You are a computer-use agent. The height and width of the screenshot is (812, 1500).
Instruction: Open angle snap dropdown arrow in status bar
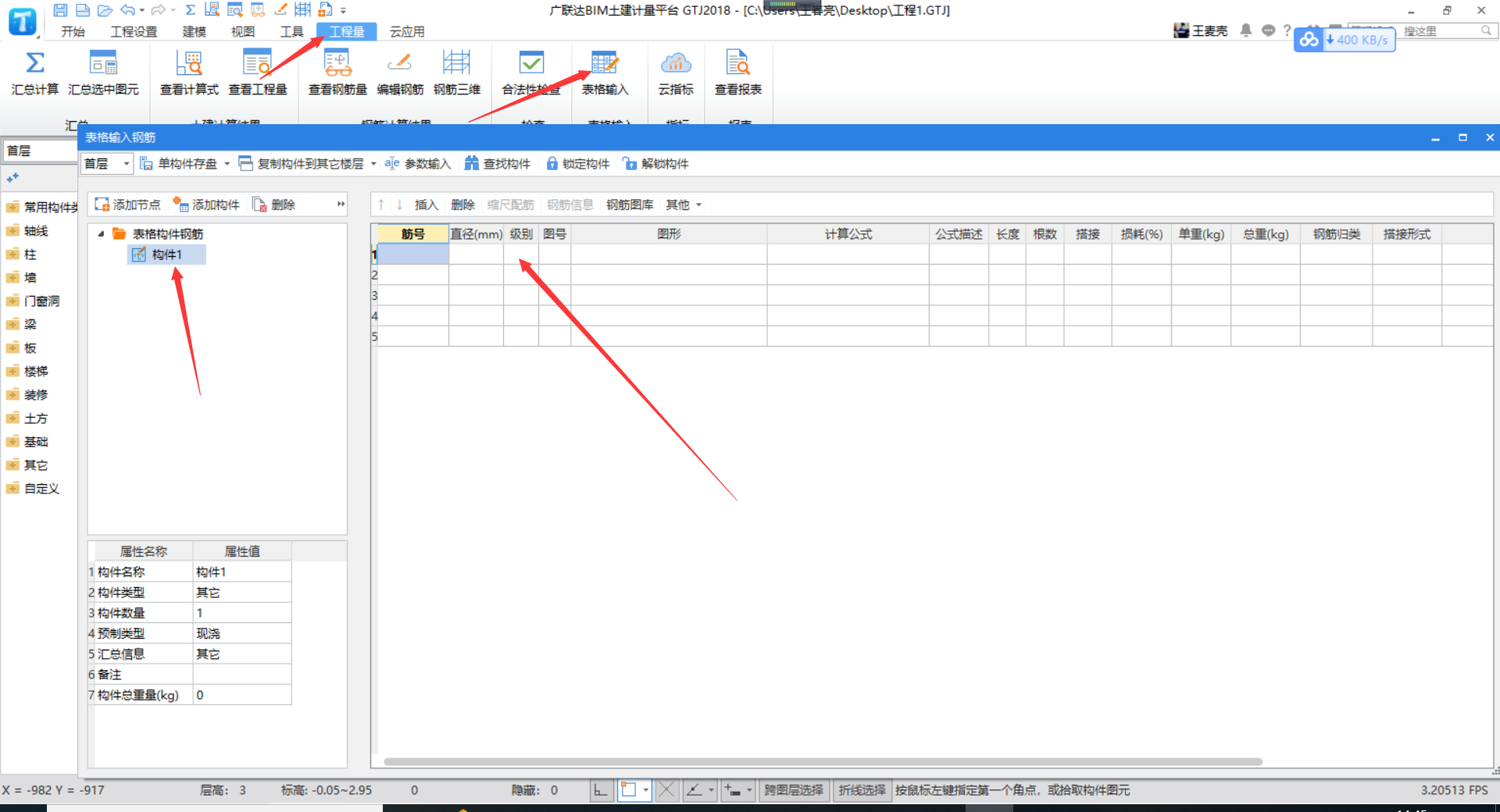click(711, 790)
